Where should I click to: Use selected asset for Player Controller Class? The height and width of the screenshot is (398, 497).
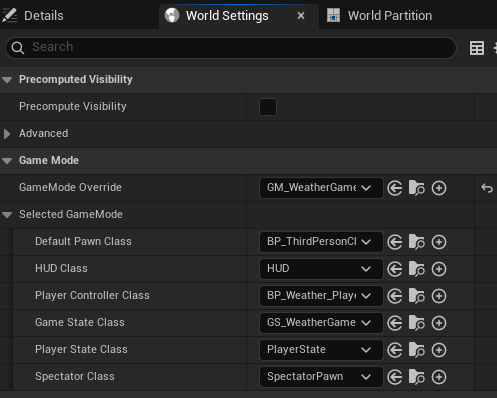pyautogui.click(x=395, y=296)
